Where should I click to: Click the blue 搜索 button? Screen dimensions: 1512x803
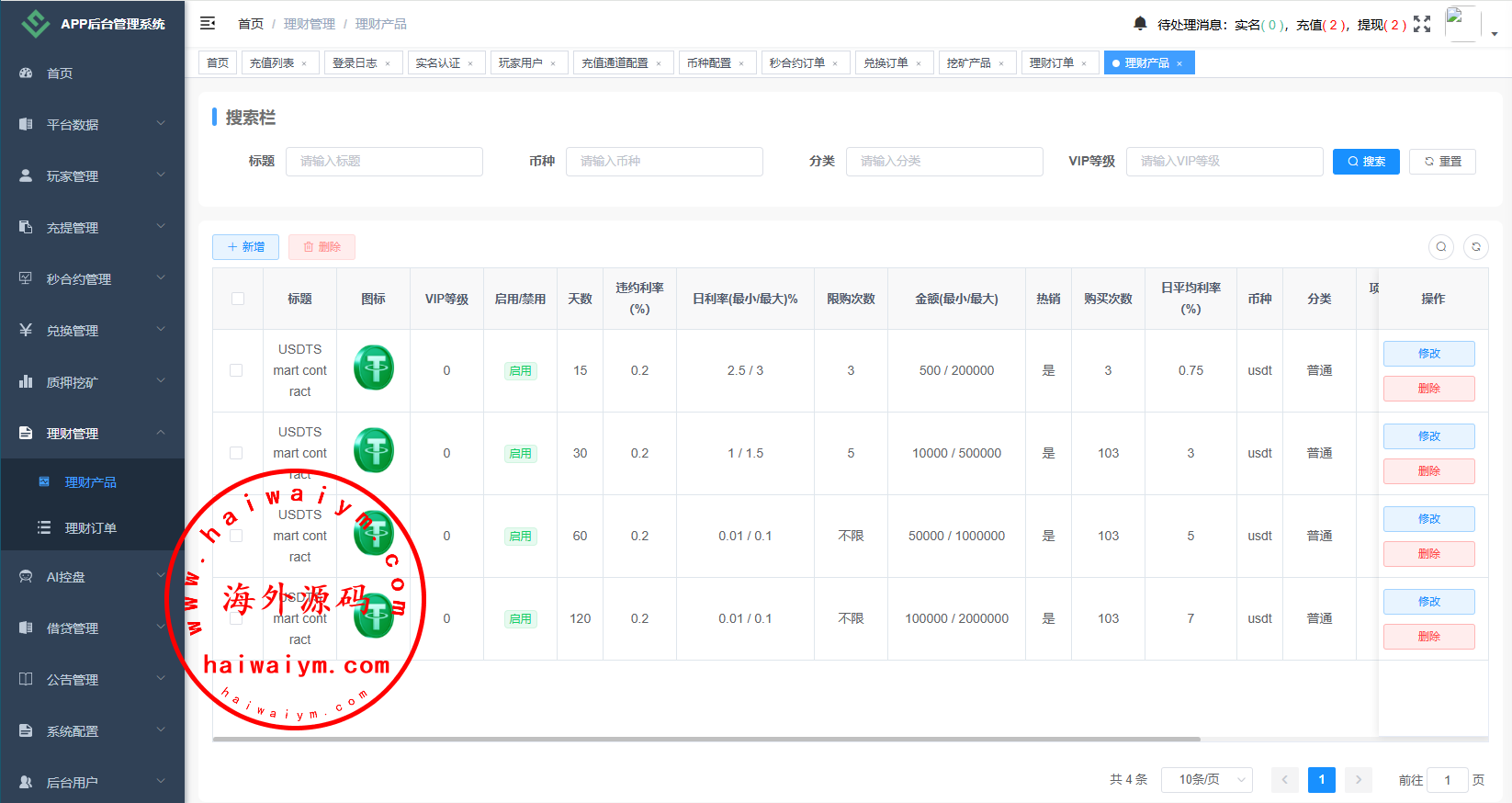(x=1366, y=162)
